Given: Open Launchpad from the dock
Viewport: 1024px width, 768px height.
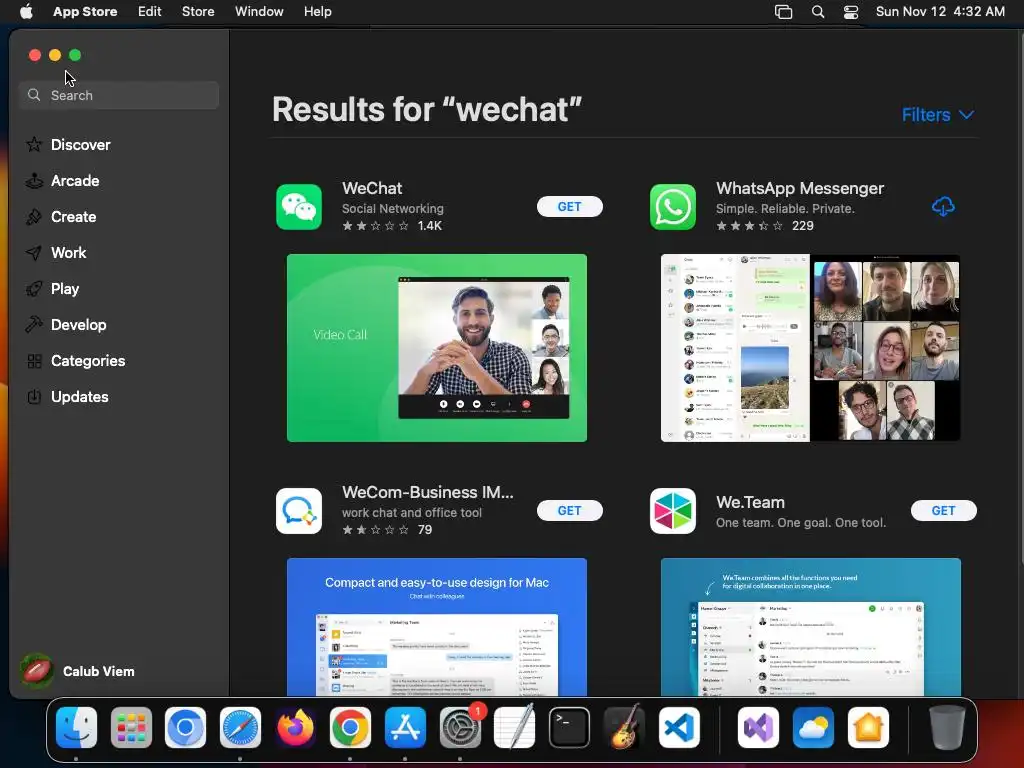Looking at the screenshot, I should tap(131, 727).
